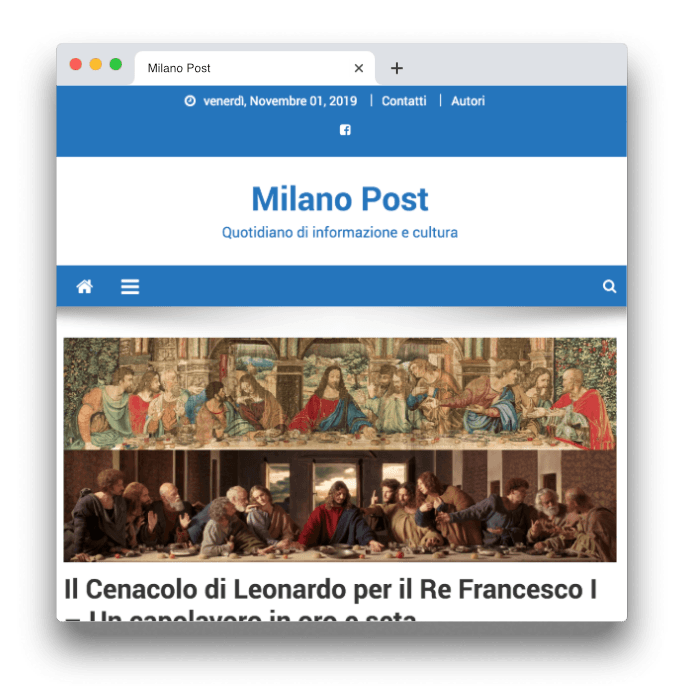Click the Milano Post site title
This screenshot has width=683, height=690.
(x=340, y=199)
